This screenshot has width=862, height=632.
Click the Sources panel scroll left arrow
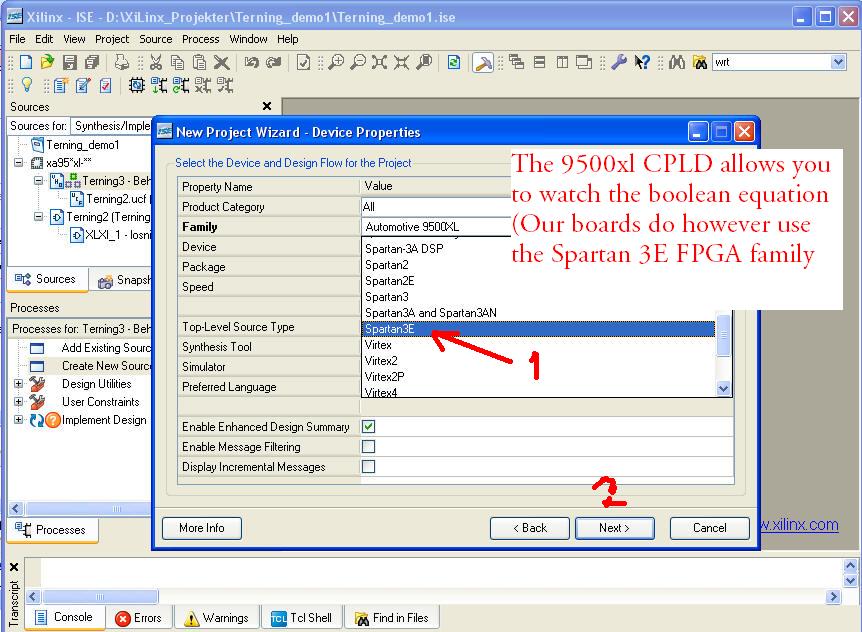pos(16,508)
